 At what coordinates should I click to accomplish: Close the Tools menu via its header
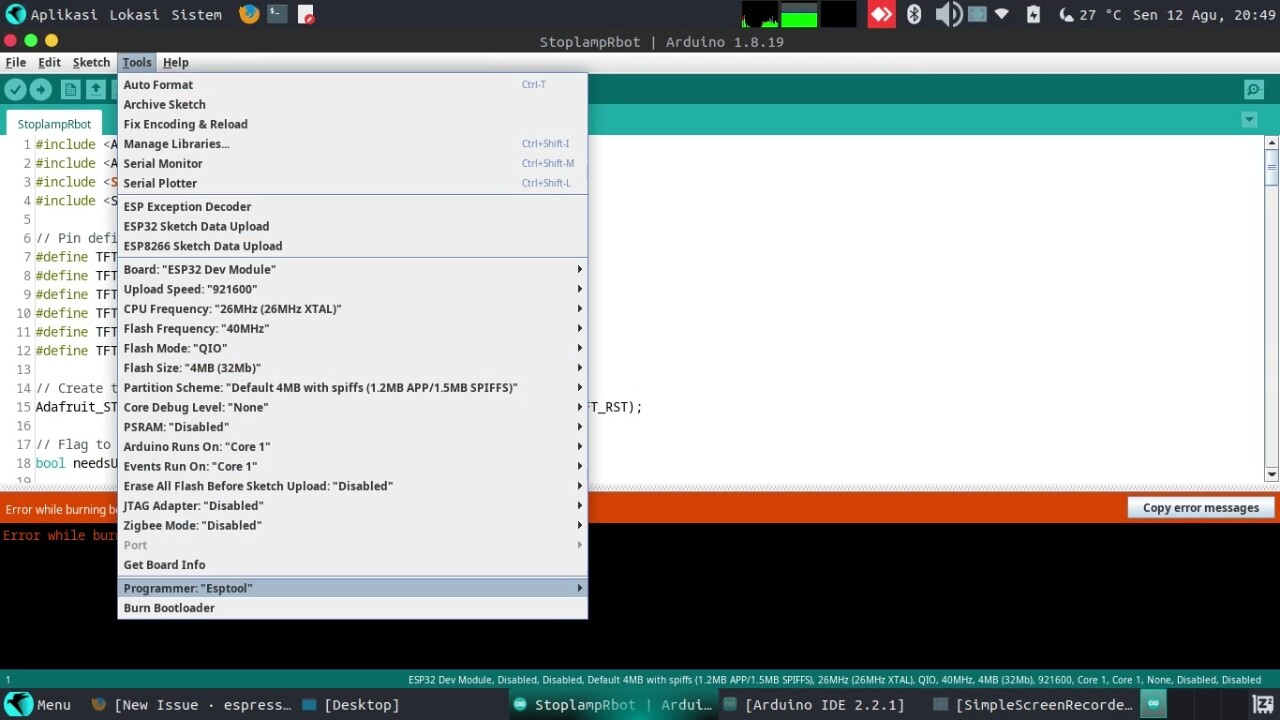(x=137, y=62)
